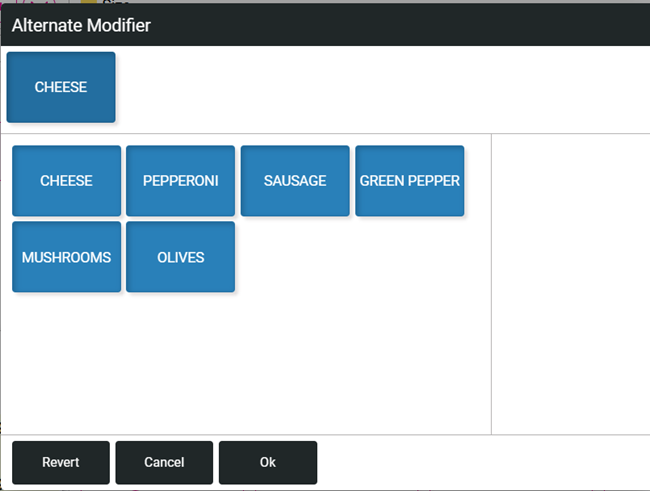Click empty space beside the top CHEESE button

(380, 88)
